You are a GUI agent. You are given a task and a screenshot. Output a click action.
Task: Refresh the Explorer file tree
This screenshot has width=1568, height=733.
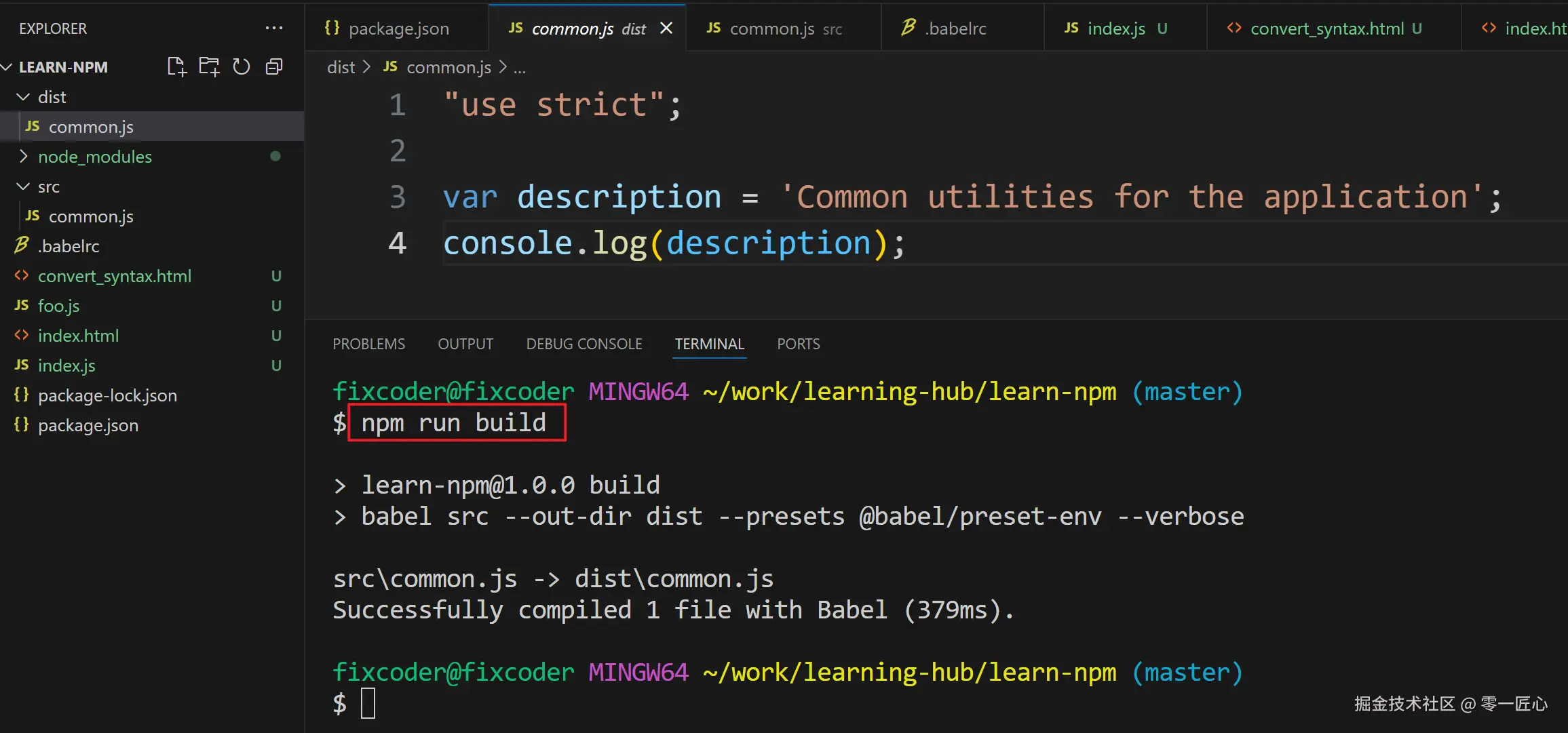pos(242,66)
